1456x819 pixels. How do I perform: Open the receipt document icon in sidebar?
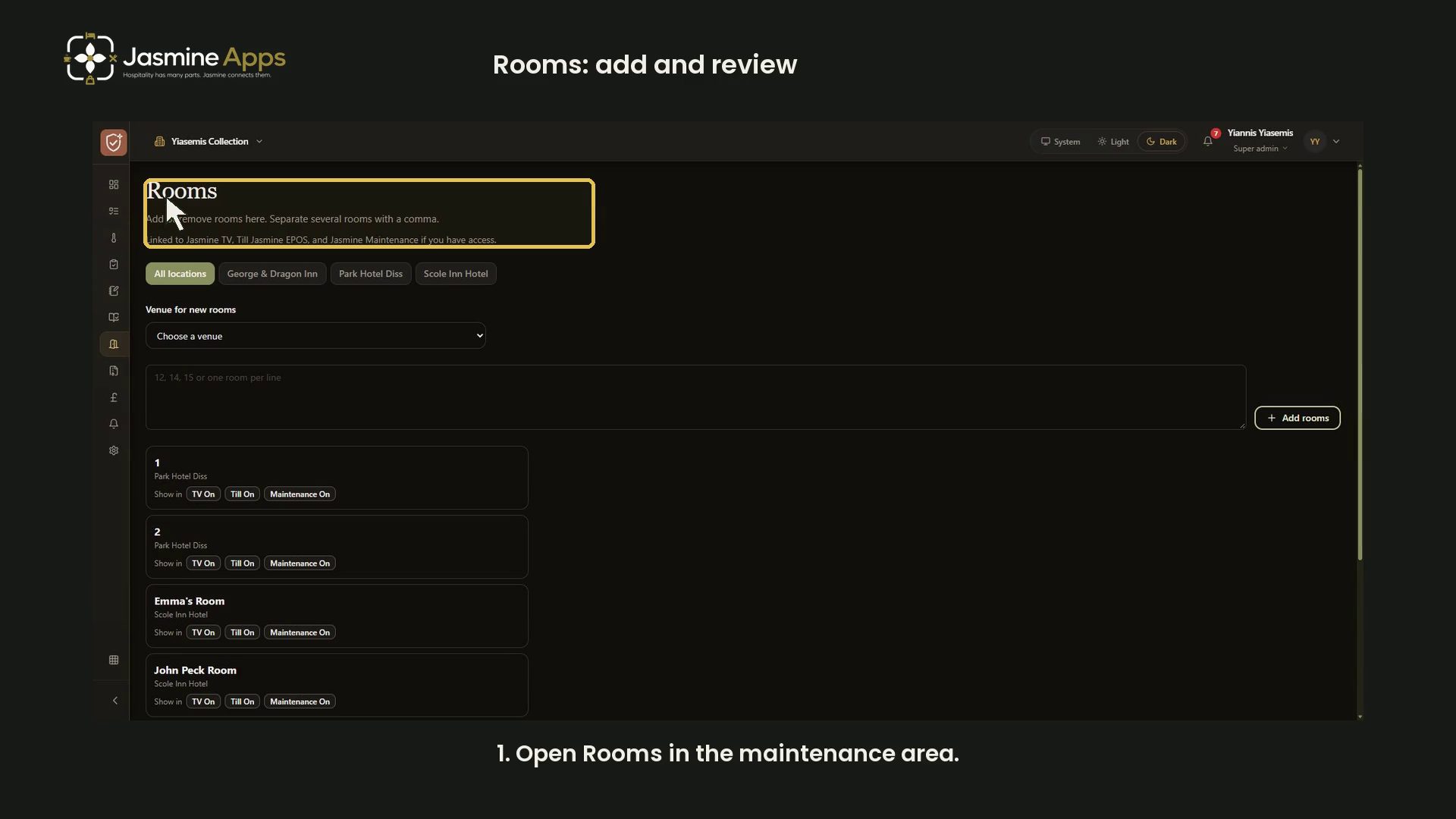114,371
